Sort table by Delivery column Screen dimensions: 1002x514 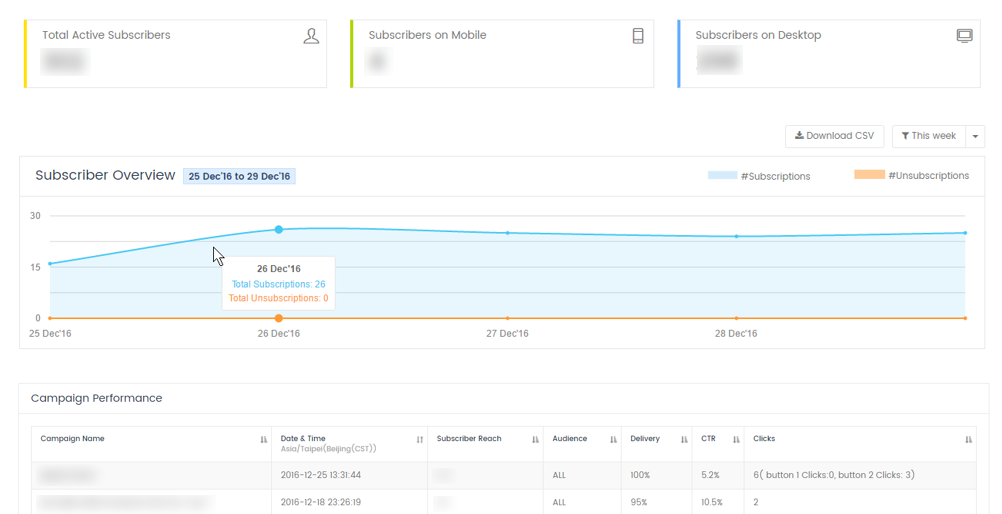(684, 439)
